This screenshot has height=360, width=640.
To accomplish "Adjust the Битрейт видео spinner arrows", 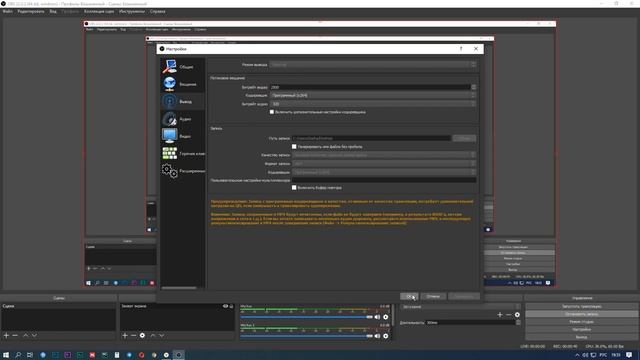I will (x=473, y=87).
